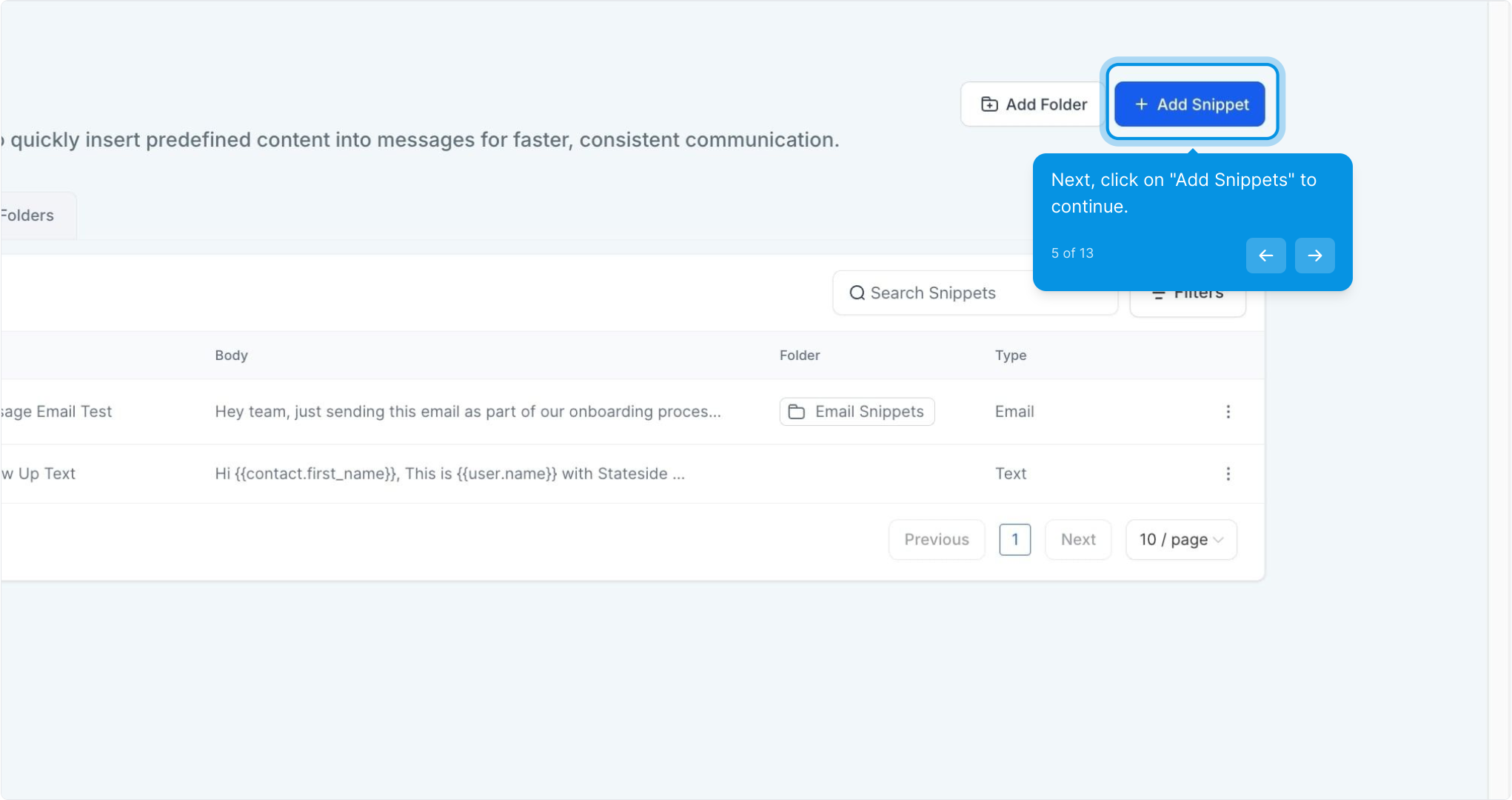Advance tour with right arrow button
This screenshot has height=800, width=1512.
(1314, 256)
